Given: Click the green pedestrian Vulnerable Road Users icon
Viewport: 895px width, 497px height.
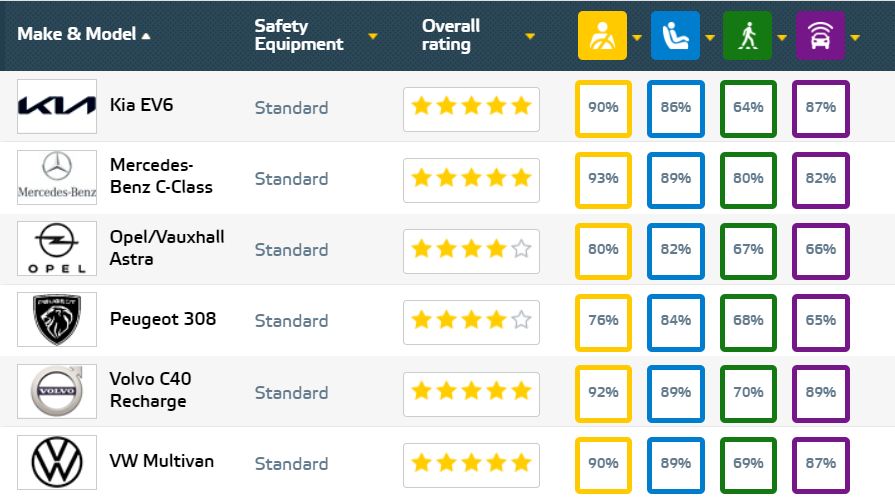Looking at the screenshot, I should (x=747, y=36).
